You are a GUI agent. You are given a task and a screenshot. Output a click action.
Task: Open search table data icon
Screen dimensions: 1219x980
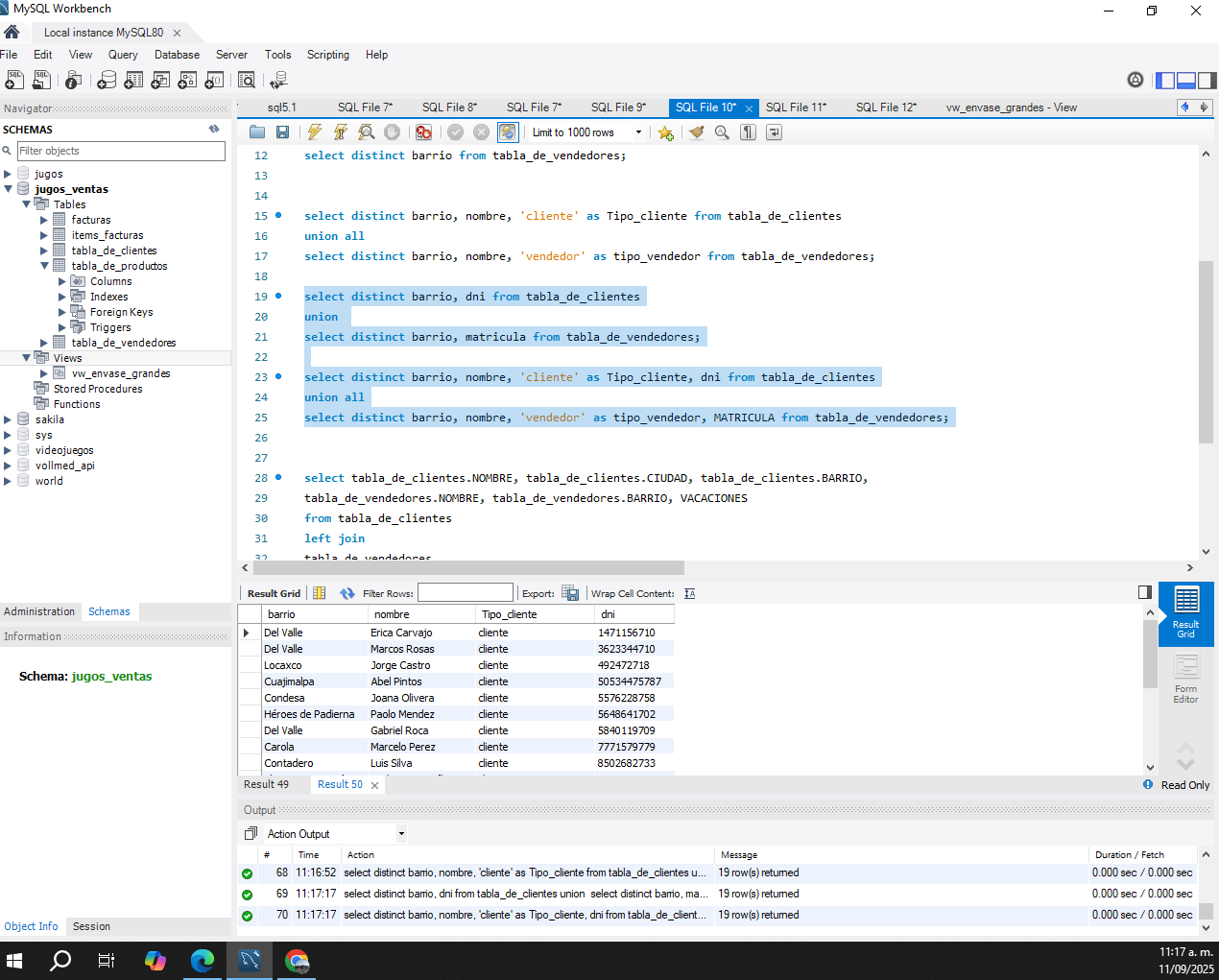tap(247, 80)
